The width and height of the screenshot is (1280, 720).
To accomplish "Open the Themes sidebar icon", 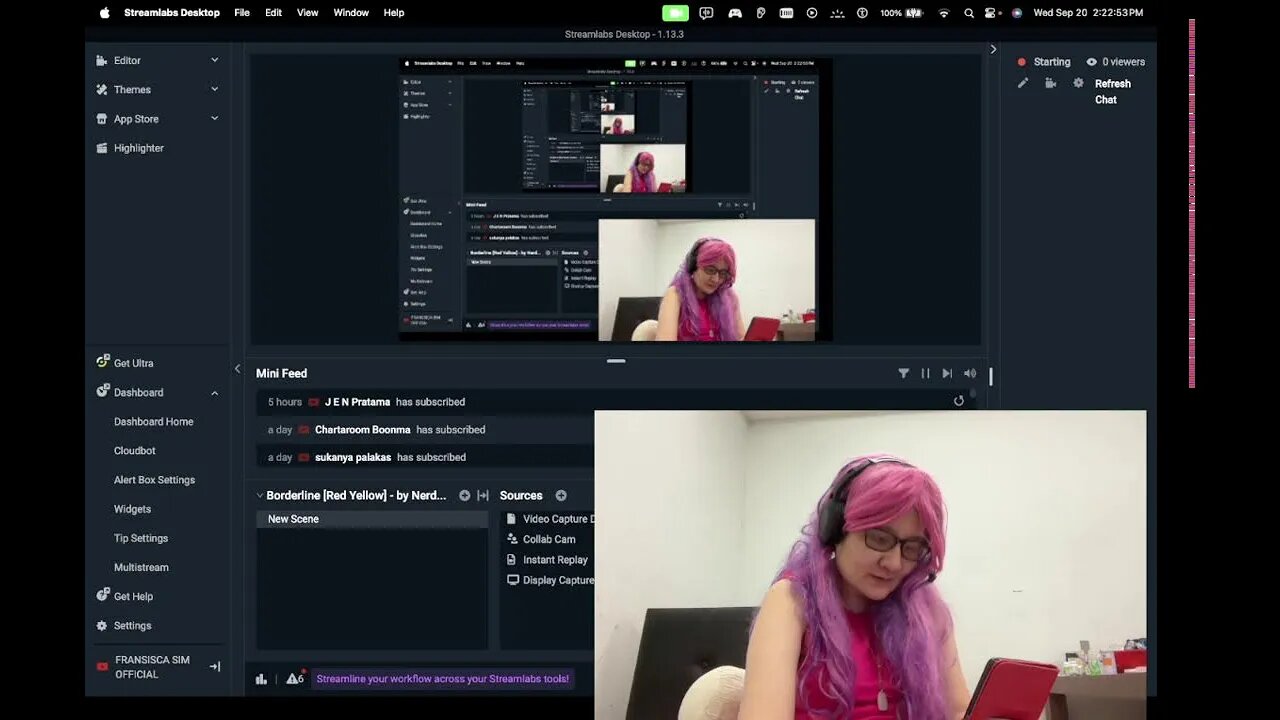I will pyautogui.click(x=102, y=89).
